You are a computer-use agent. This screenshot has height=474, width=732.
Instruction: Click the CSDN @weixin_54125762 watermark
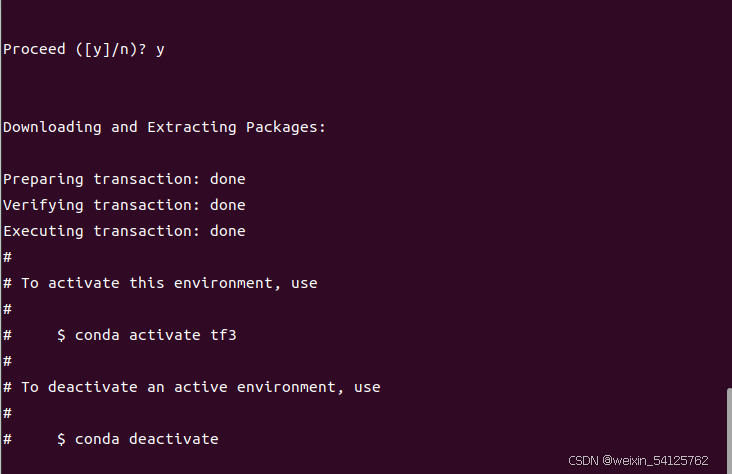point(638,461)
